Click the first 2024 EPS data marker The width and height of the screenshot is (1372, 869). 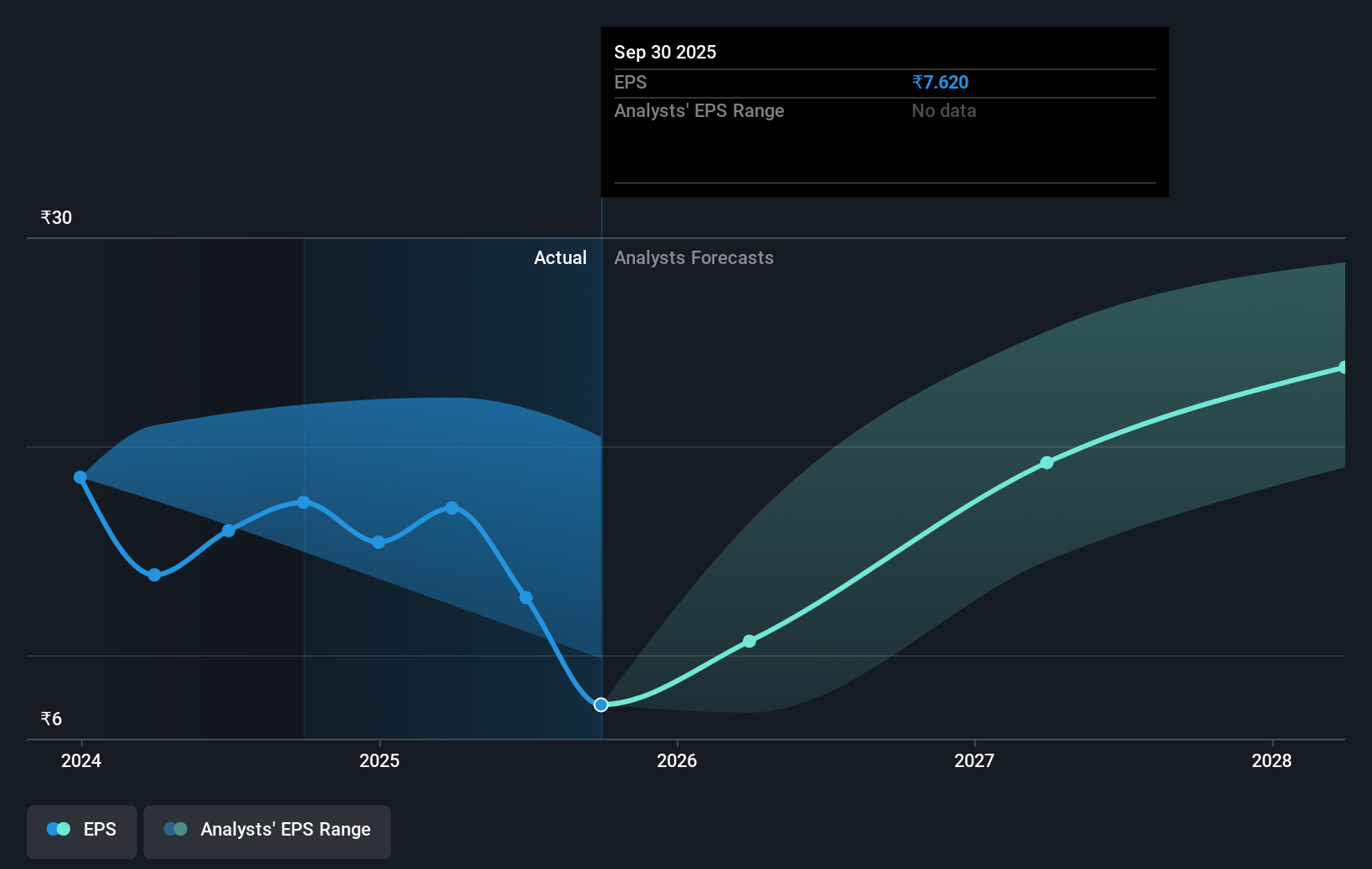(x=79, y=476)
